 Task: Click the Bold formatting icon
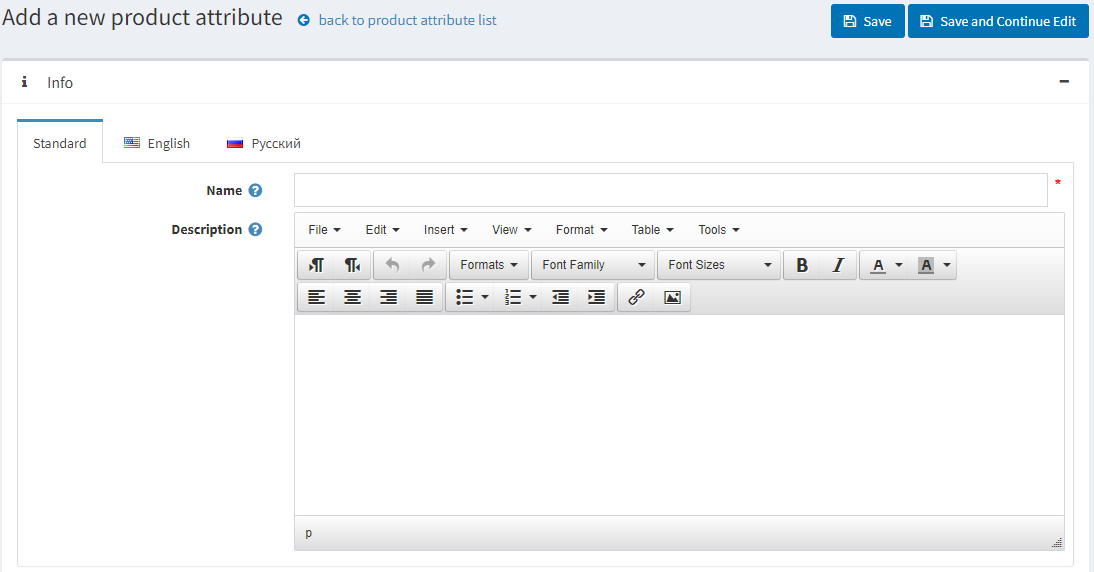(x=802, y=265)
